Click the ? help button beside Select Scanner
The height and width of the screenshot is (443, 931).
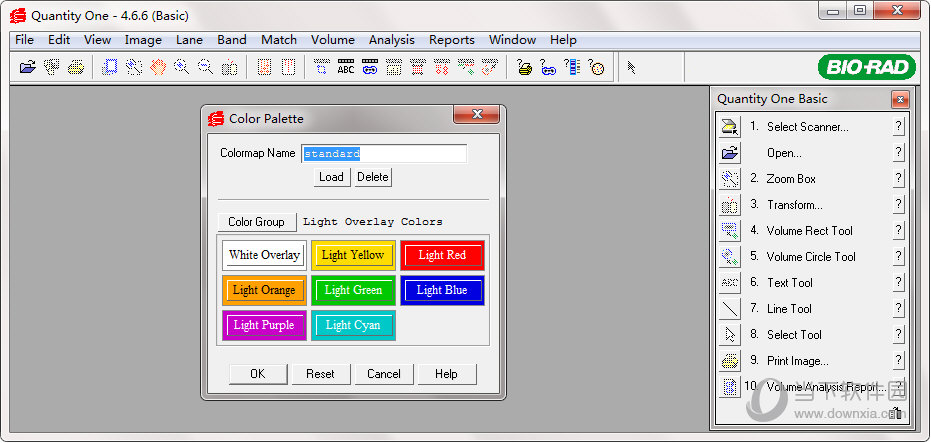coord(898,126)
